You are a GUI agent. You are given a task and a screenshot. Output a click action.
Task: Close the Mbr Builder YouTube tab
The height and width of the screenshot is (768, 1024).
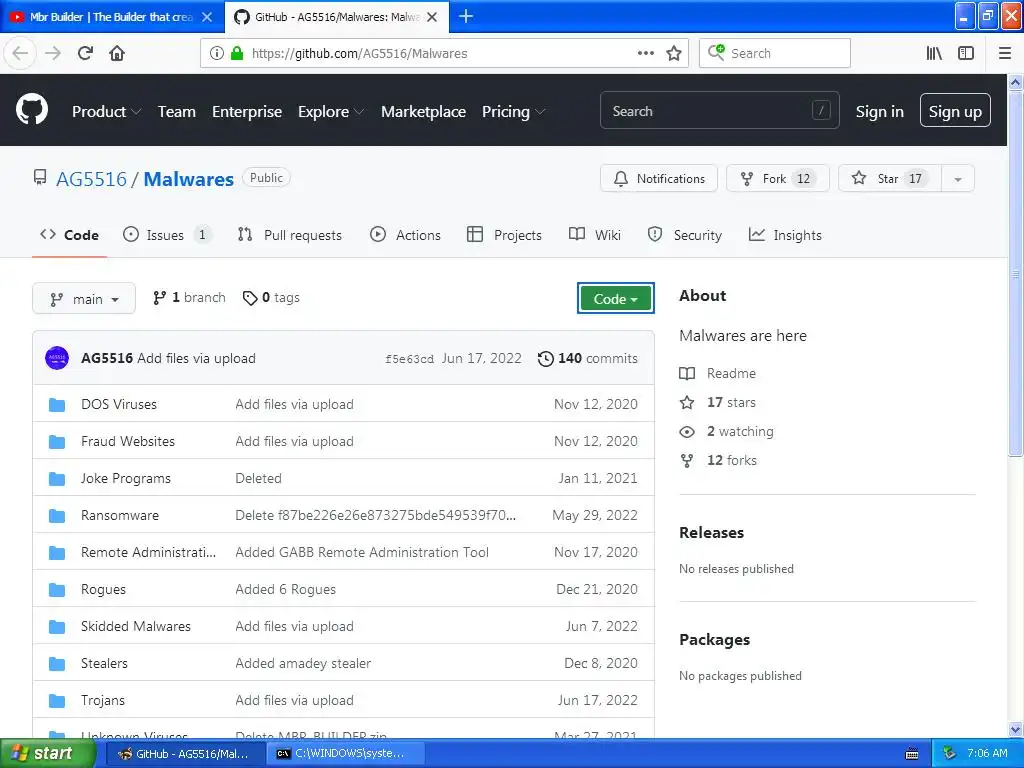(207, 17)
